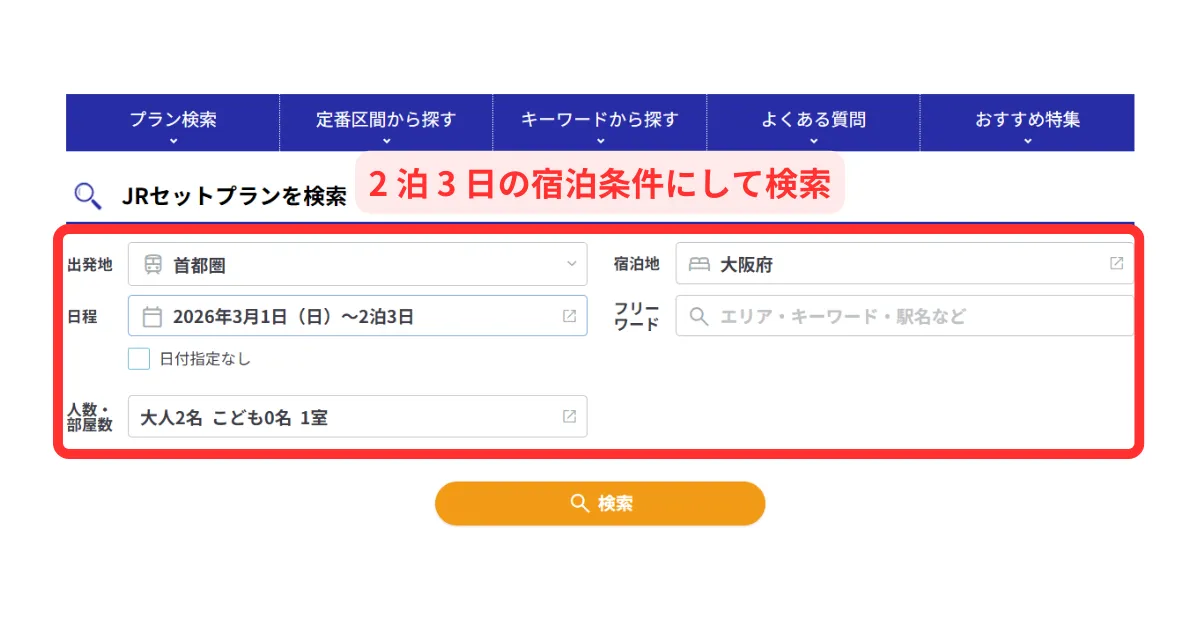Screen dimensions: 1200x630
Task: Click the search icon in フリーワード field
Action: 700,317
